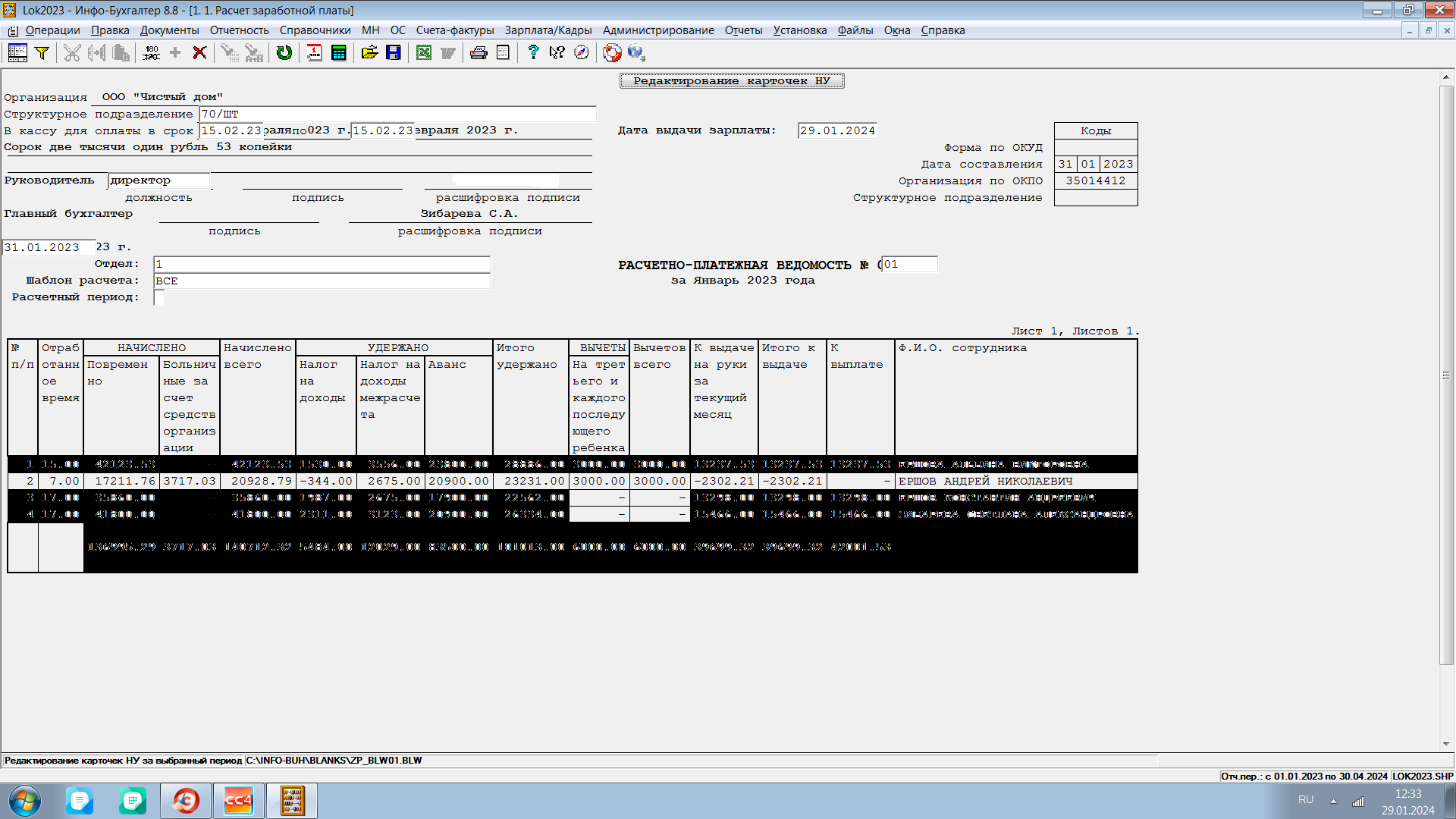Image resolution: width=1456 pixels, height=819 pixels.
Task: Click the plus add record icon
Action: pyautogui.click(x=175, y=52)
